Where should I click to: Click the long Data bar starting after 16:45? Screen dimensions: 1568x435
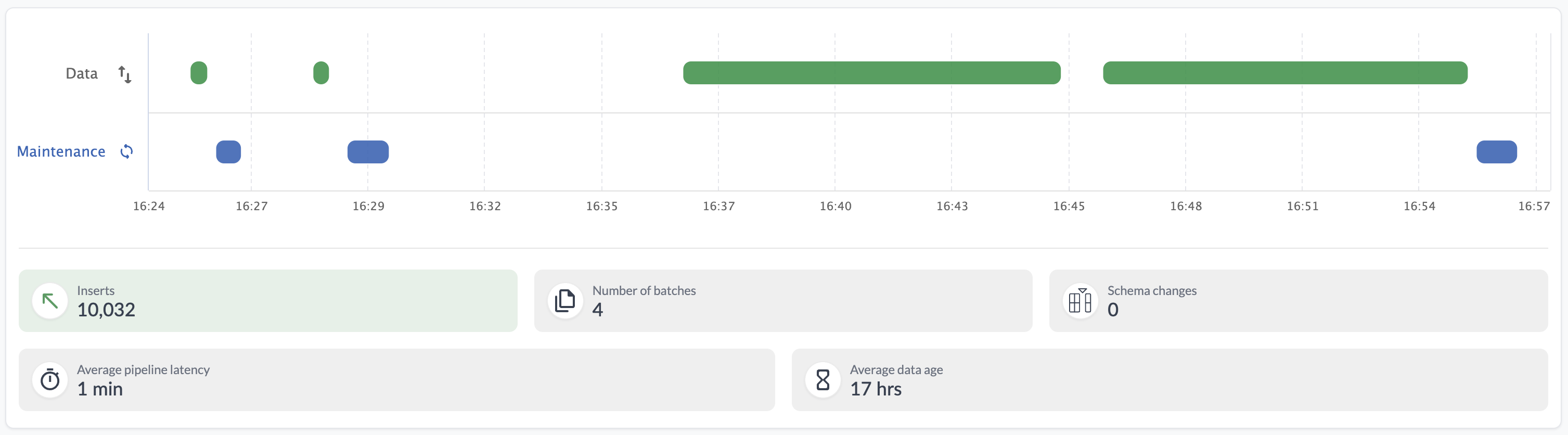click(1284, 73)
